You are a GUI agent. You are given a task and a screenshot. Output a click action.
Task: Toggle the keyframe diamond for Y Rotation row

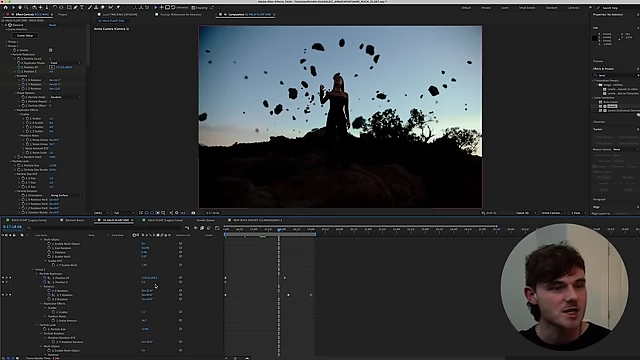point(7,295)
